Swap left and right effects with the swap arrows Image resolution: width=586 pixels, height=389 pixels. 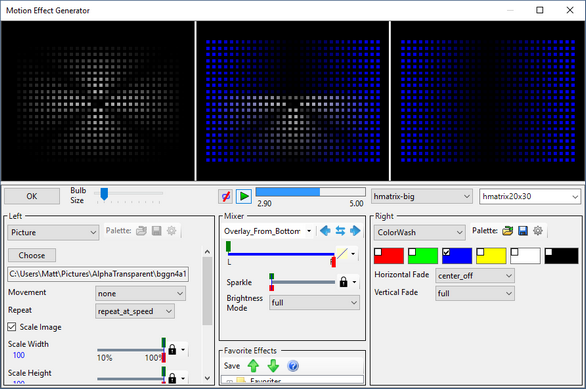(340, 231)
